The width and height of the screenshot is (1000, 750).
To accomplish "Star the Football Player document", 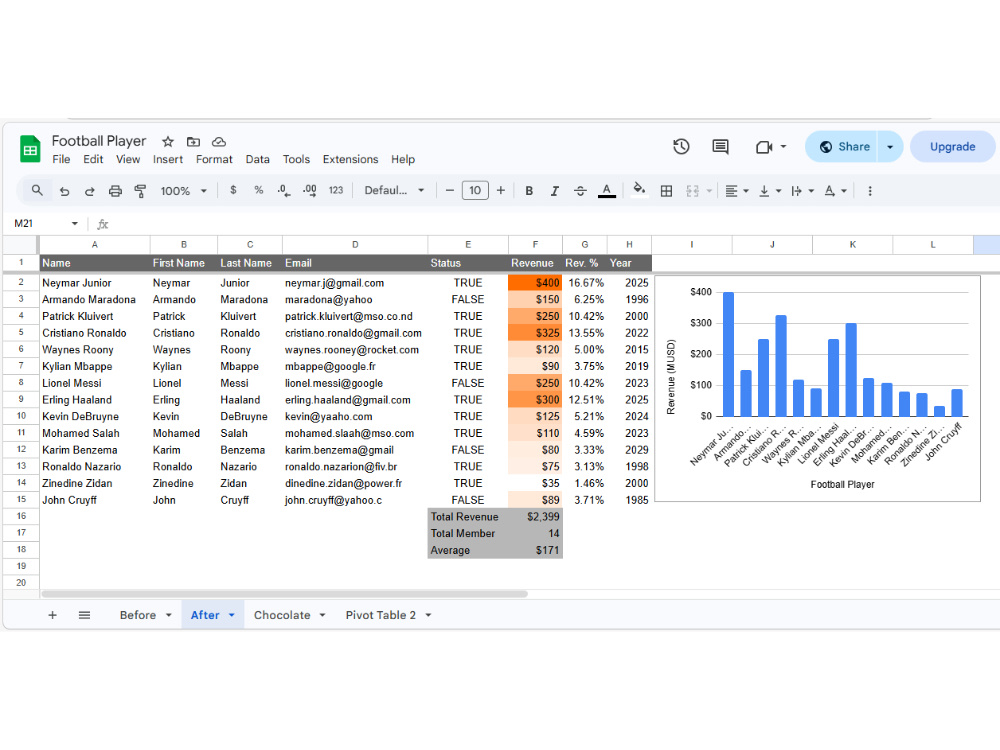I will click(168, 142).
